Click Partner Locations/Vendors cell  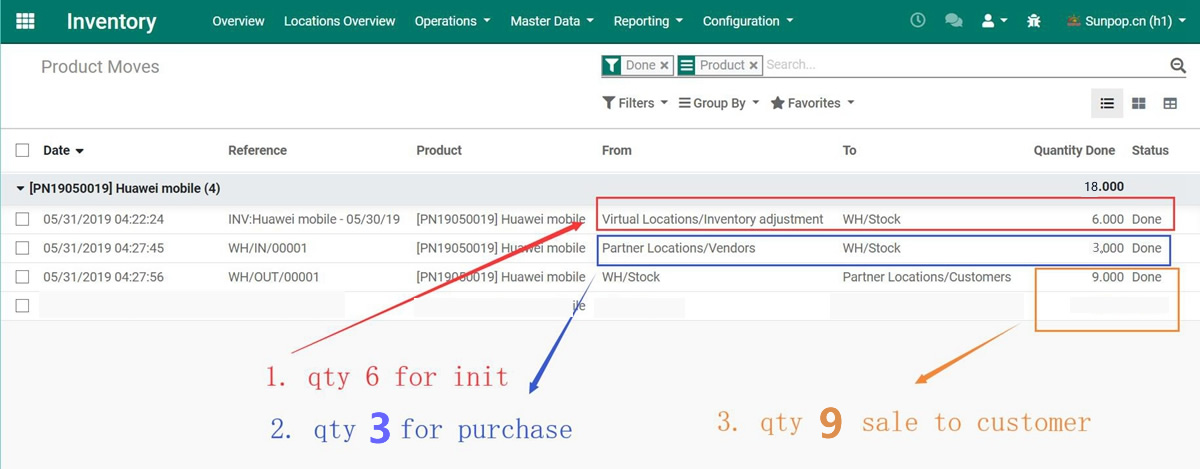click(678, 248)
